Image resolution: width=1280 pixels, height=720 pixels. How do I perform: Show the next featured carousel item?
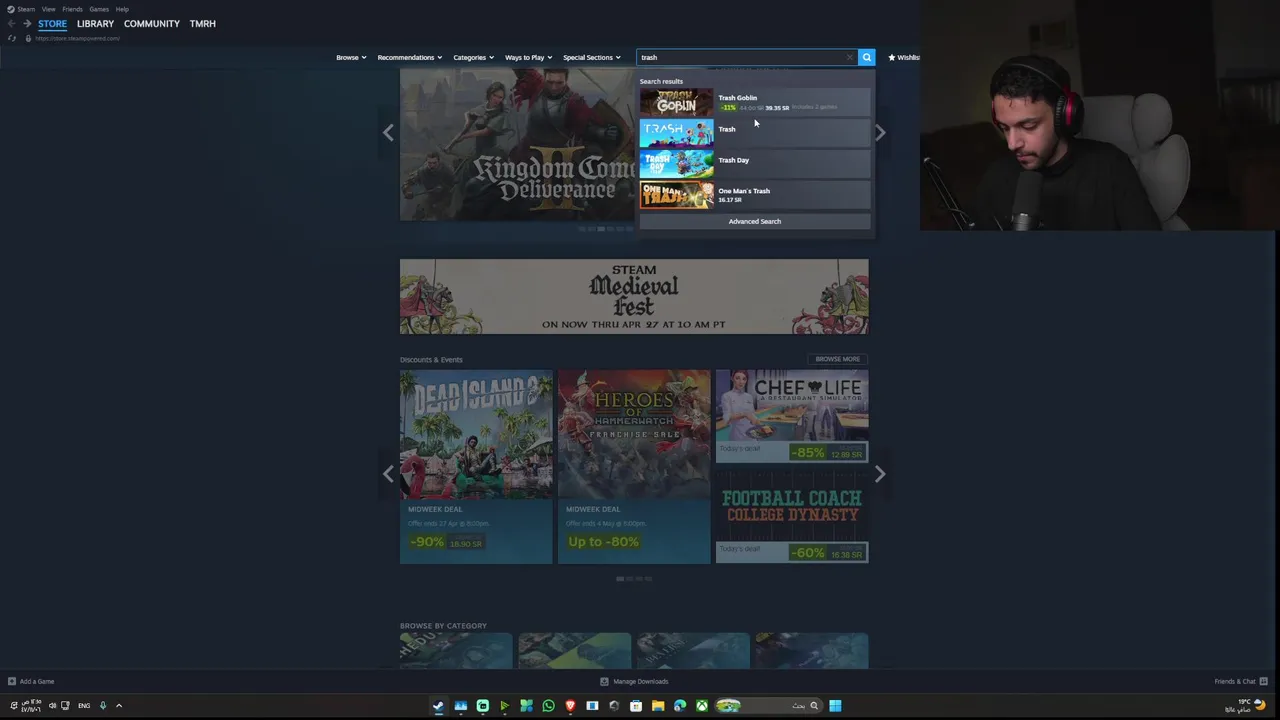[x=880, y=133]
